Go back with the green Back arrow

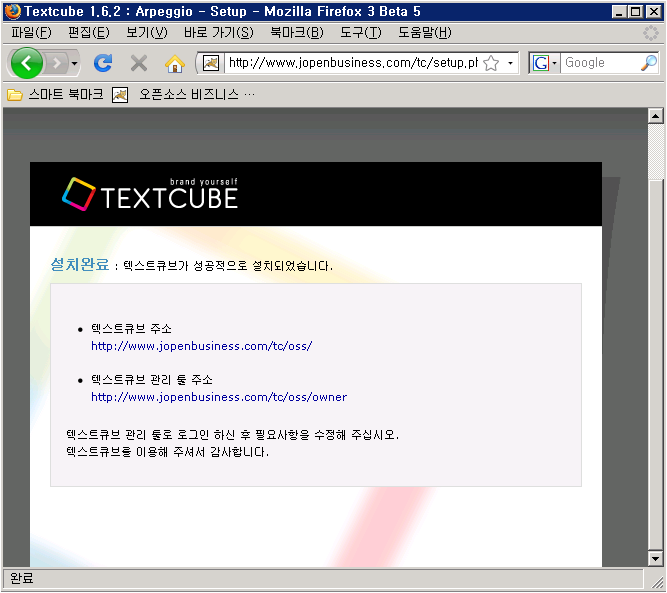(x=26, y=63)
